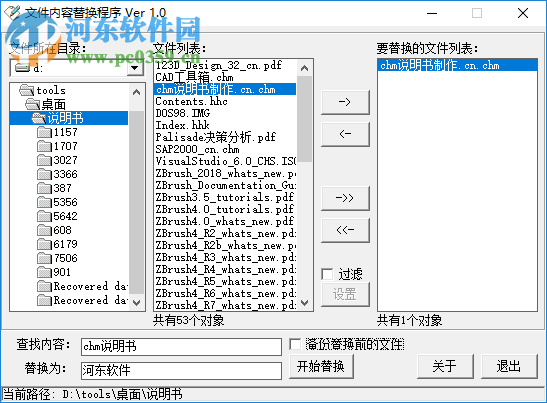
Task: Click the folder icon next to 3366
Action: 44,174
